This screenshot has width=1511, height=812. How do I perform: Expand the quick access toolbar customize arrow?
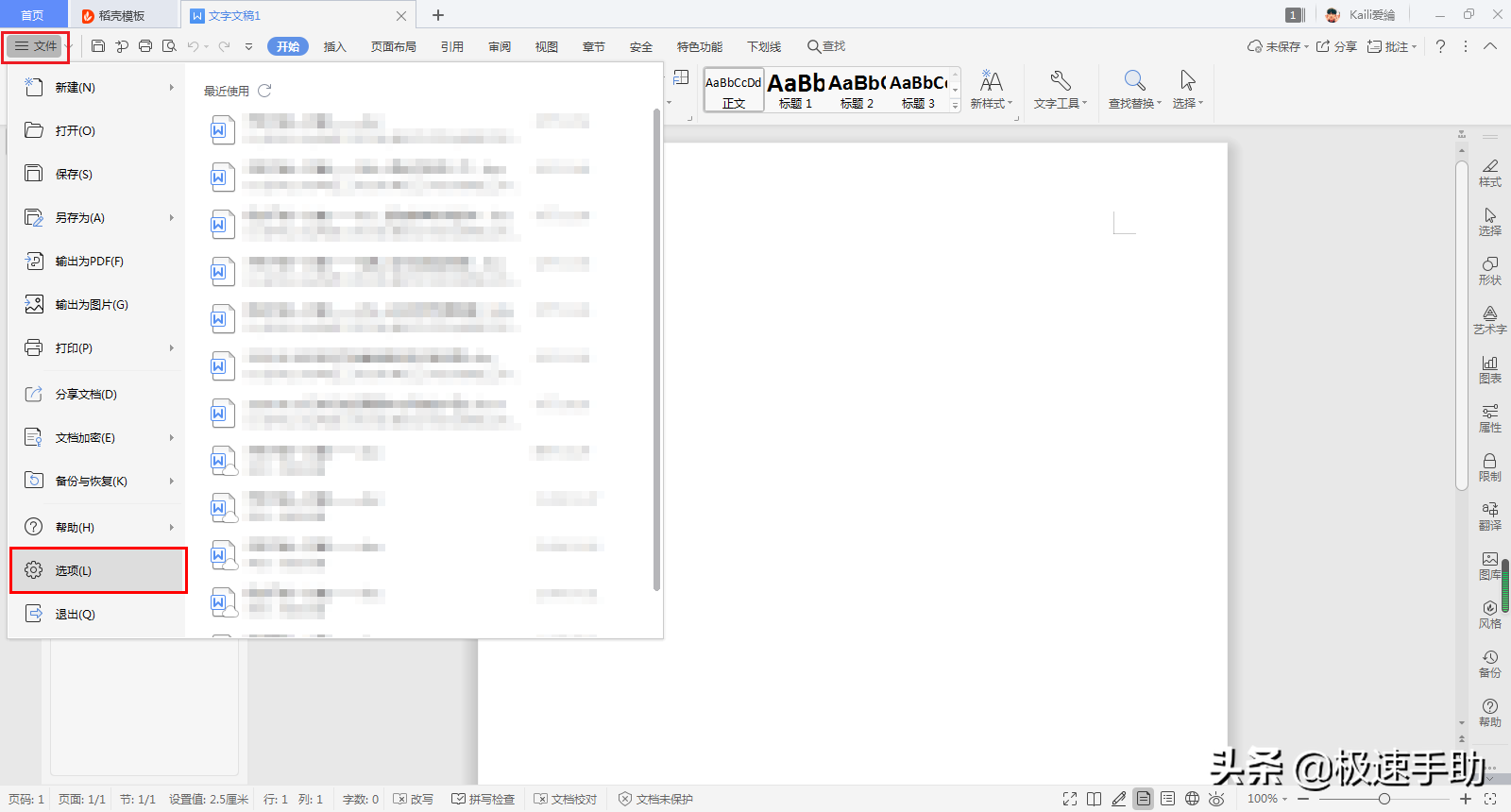(248, 46)
